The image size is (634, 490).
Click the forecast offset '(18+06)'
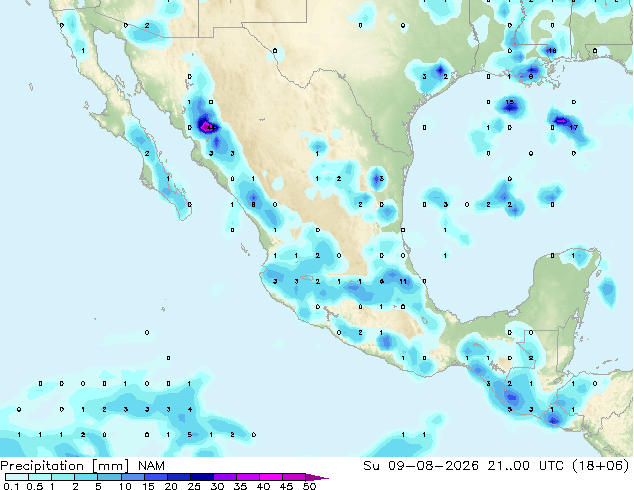[x=600, y=465]
